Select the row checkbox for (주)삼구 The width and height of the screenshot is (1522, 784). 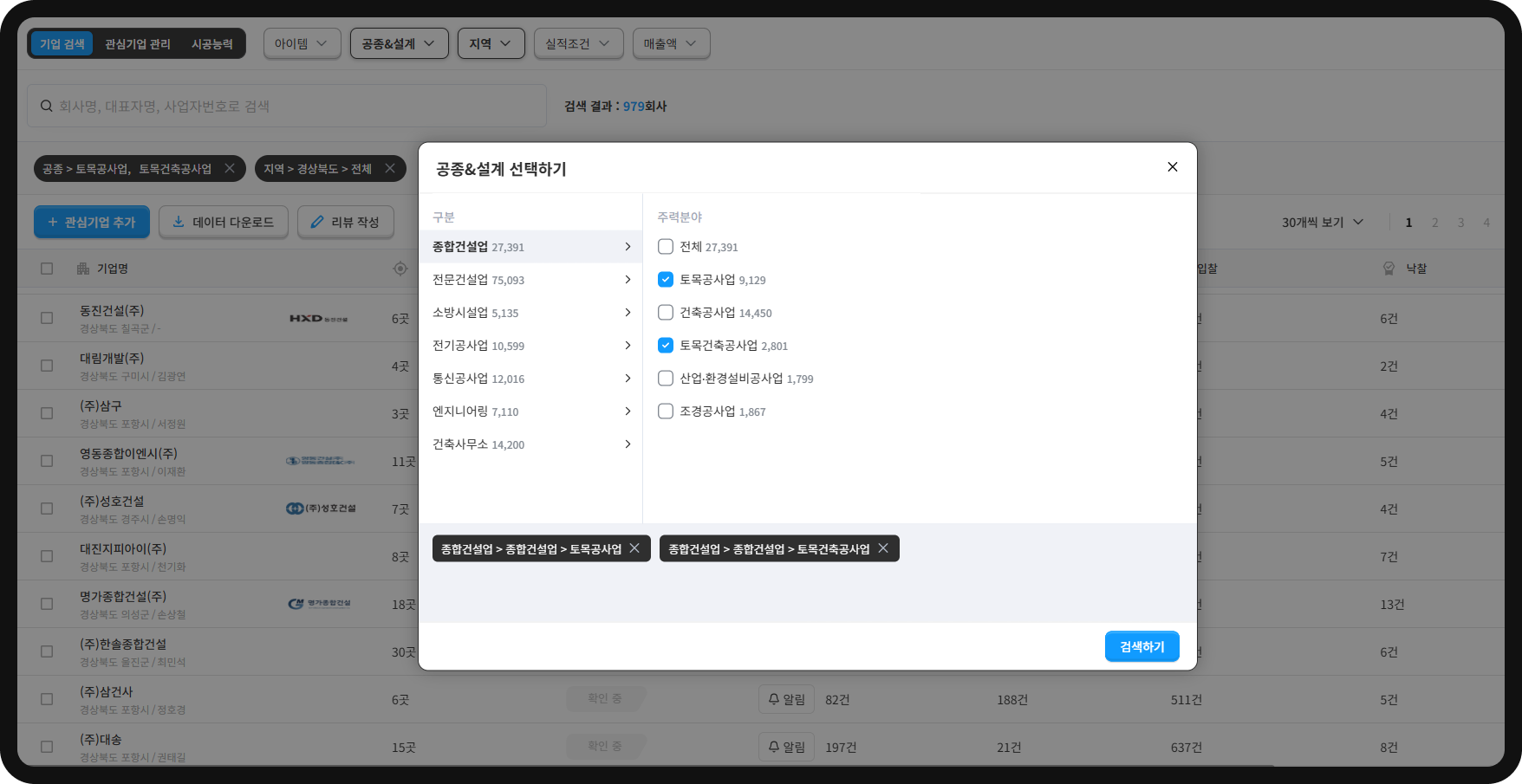click(47, 413)
